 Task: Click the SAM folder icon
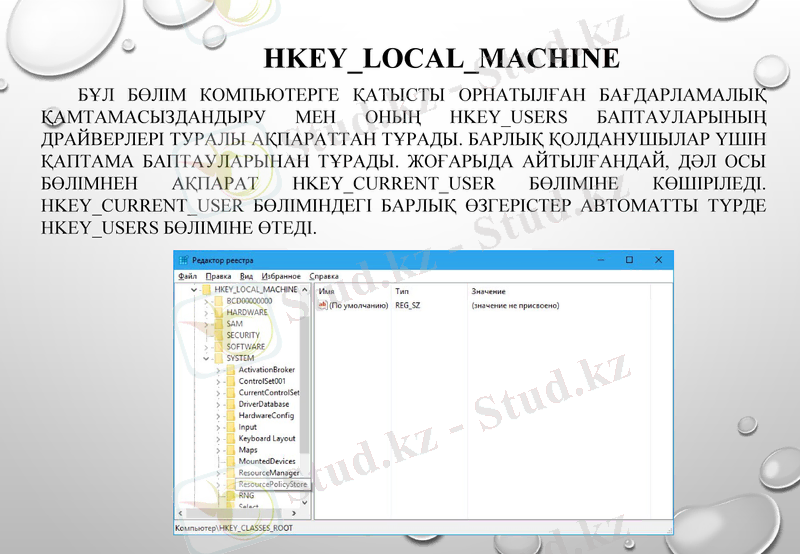(219, 324)
